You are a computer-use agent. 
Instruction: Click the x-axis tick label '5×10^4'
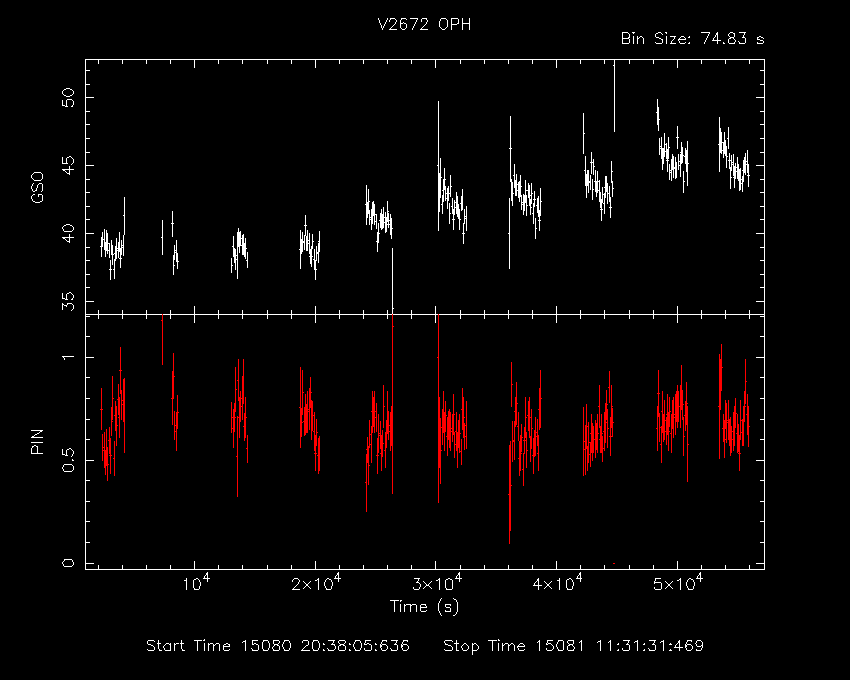[x=678, y=583]
